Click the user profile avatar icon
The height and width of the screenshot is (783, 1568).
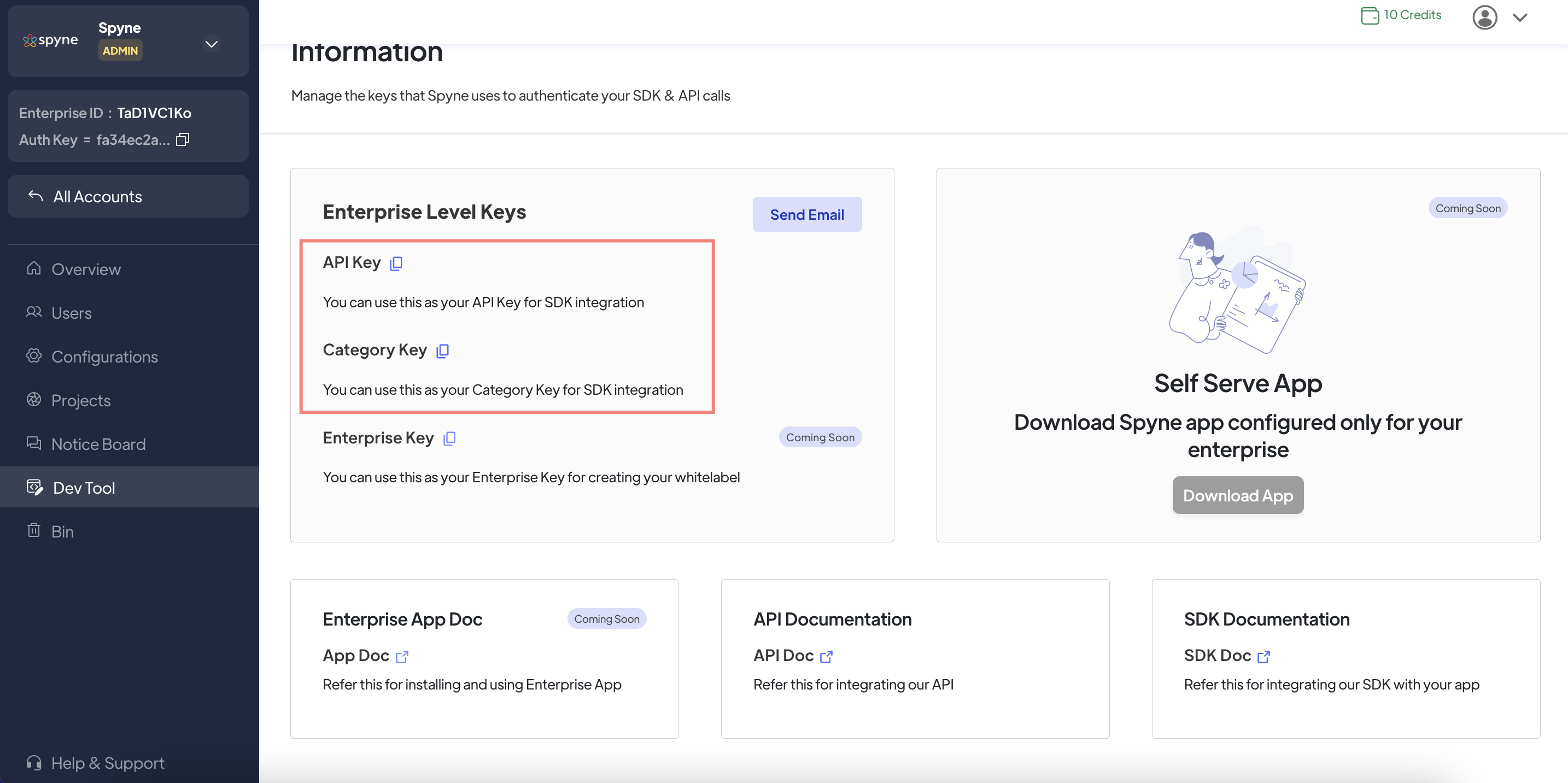tap(1484, 17)
